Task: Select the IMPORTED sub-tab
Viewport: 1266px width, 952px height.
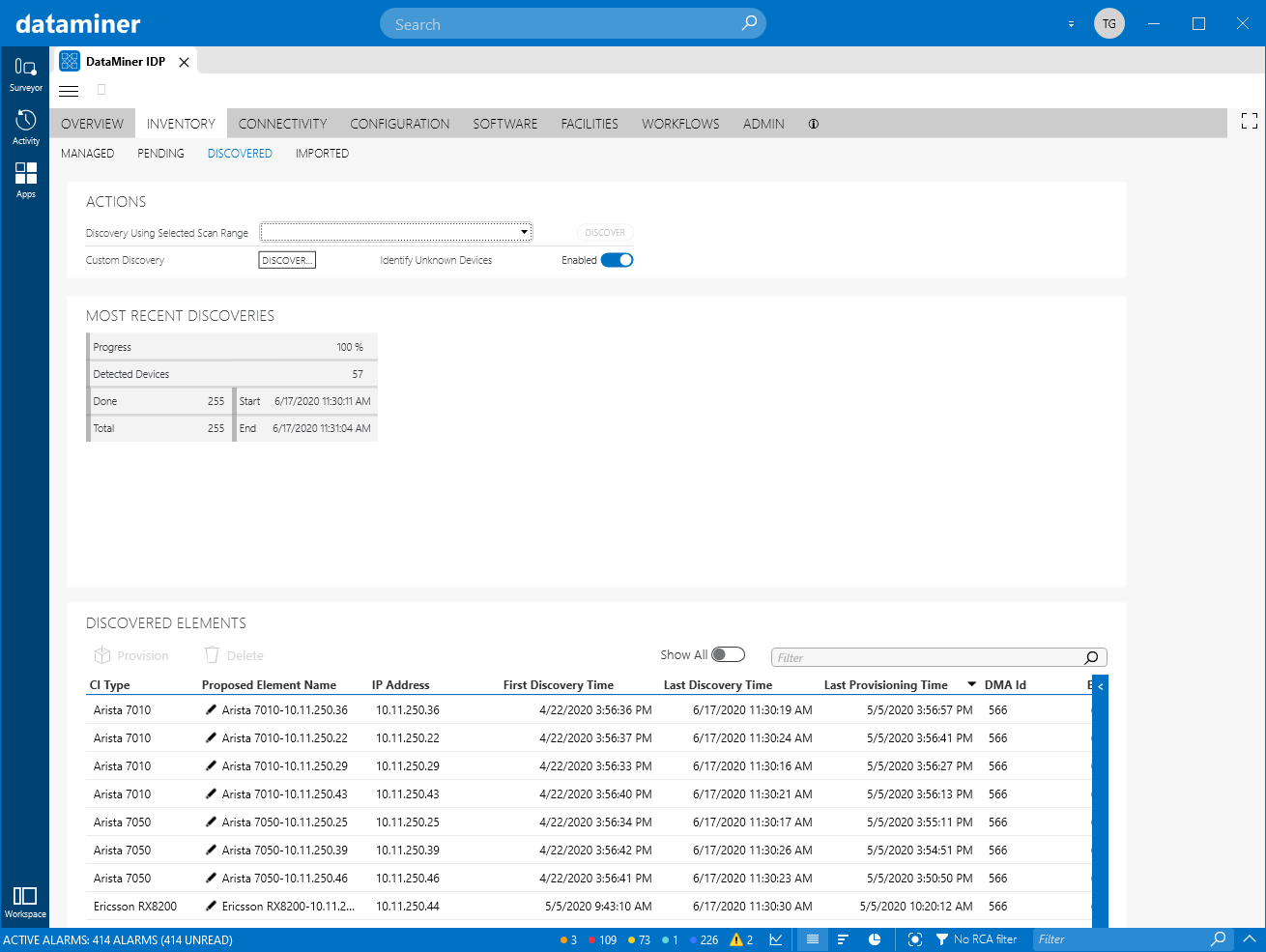Action: click(x=322, y=154)
